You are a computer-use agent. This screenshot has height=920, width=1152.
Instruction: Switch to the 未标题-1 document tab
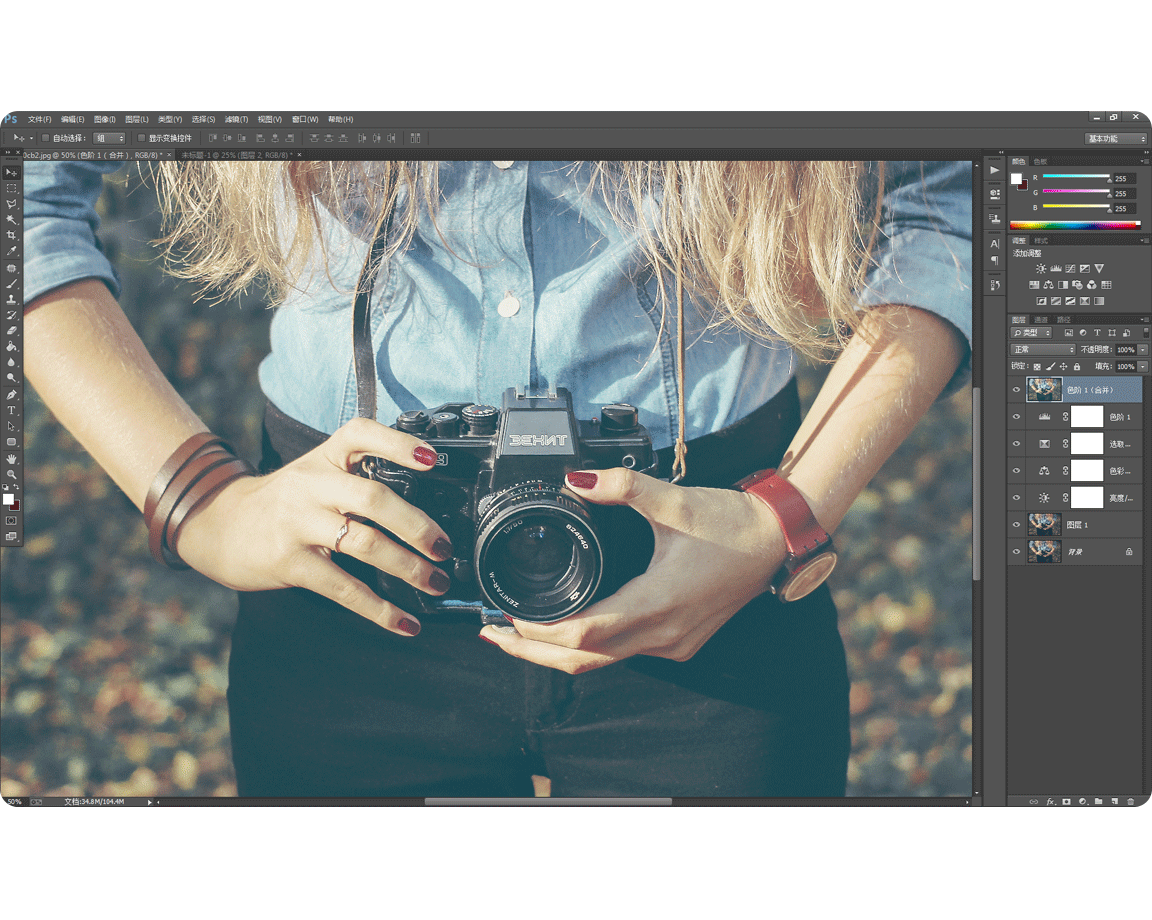point(237,155)
